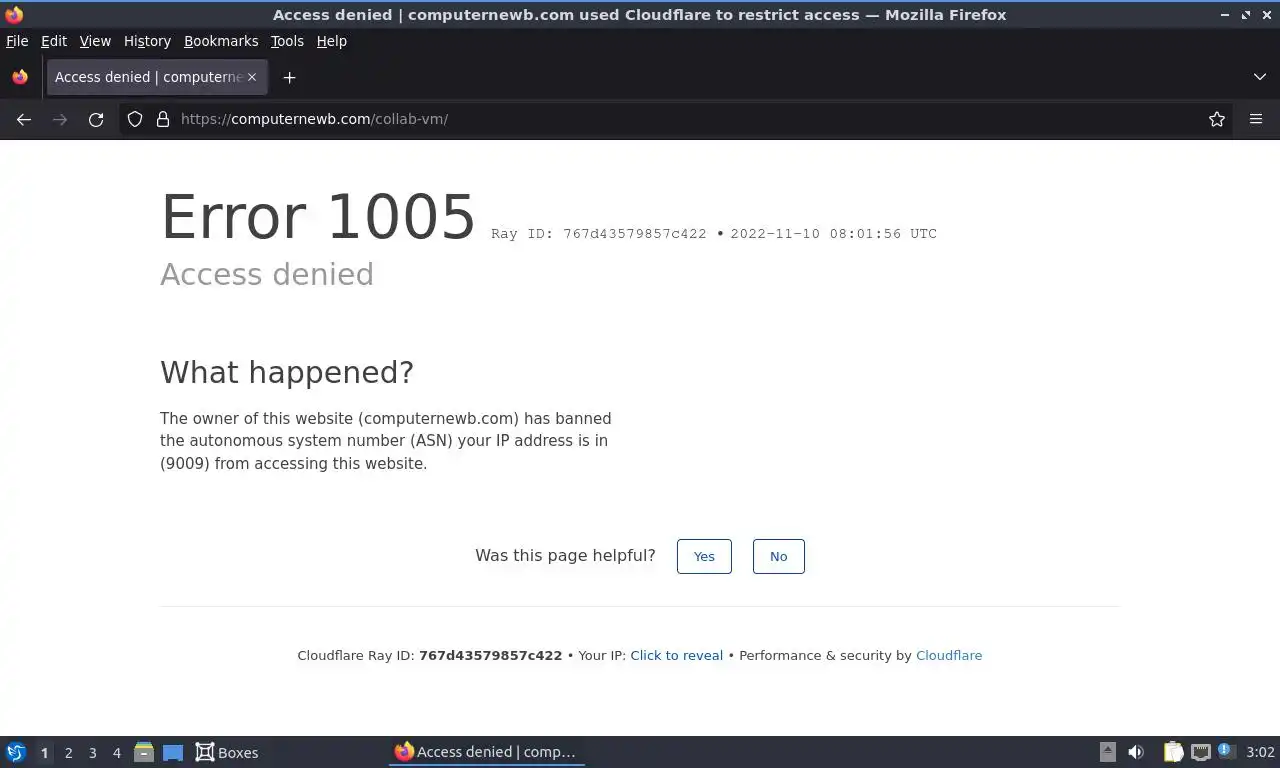The height and width of the screenshot is (768, 1280).
Task: Open a new tab with plus button
Action: click(x=289, y=77)
